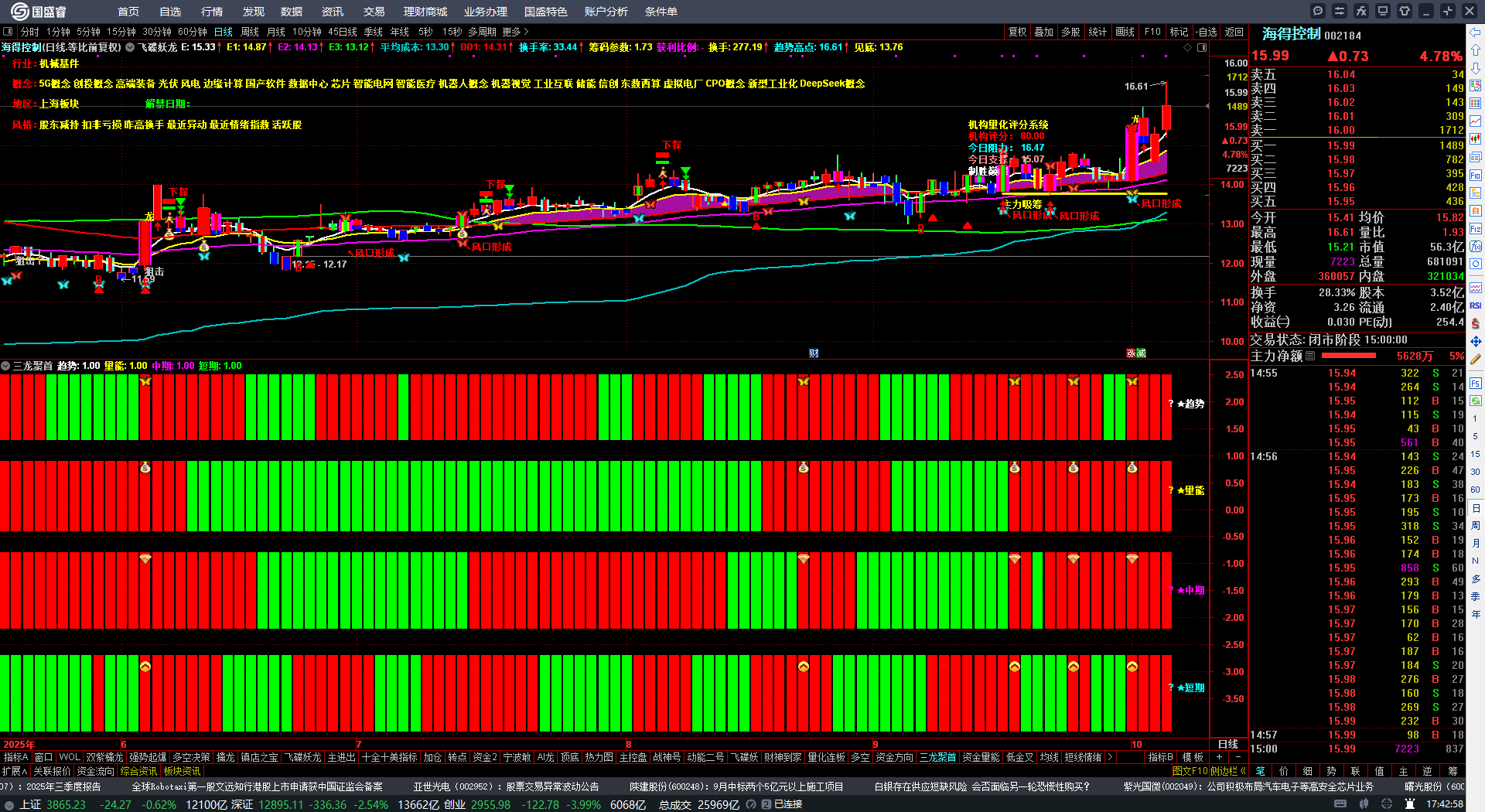
Task: Open the skin (shirt) theme icon
Action: 1405,11
